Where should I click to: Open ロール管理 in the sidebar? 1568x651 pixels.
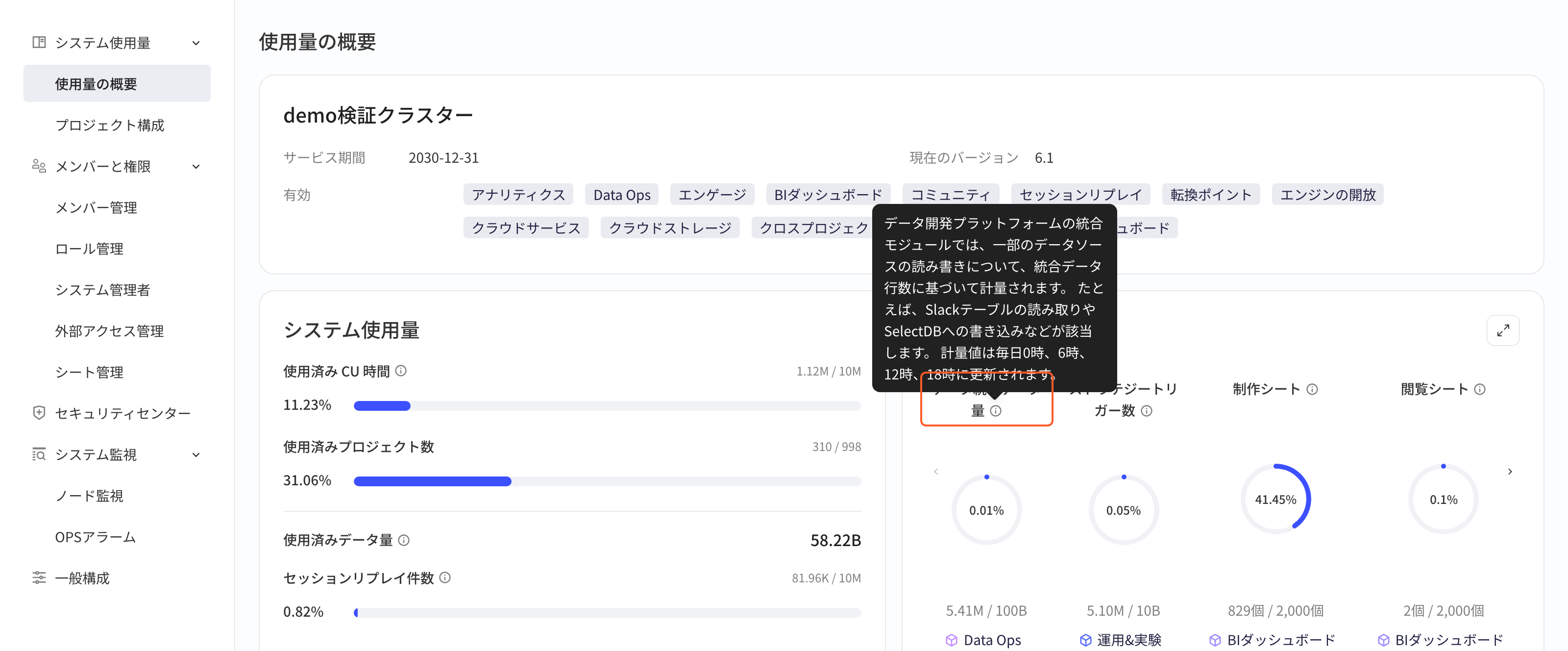pos(90,249)
